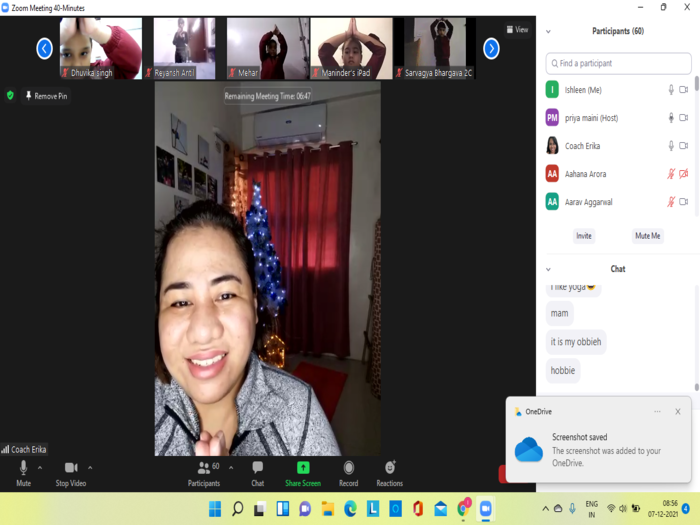Viewport: 700px width, 525px height.
Task: Open Chat from meeting toolbar
Action: click(x=258, y=474)
